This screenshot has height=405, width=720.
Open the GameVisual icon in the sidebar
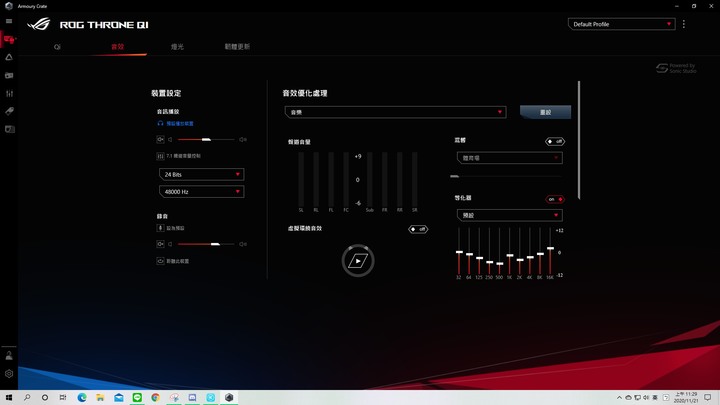[9, 75]
